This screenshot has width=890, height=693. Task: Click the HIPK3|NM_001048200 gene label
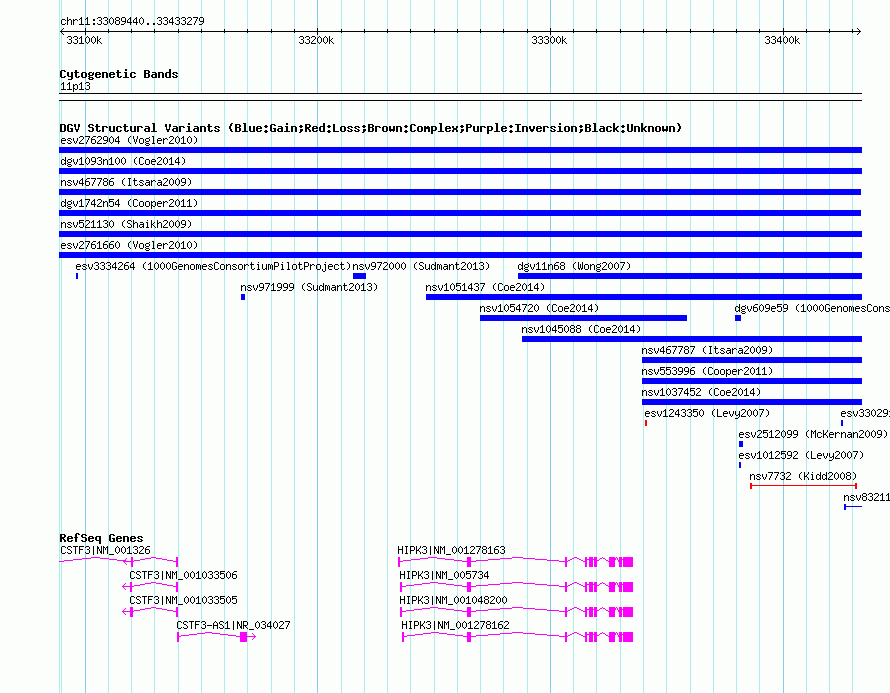coord(453,600)
